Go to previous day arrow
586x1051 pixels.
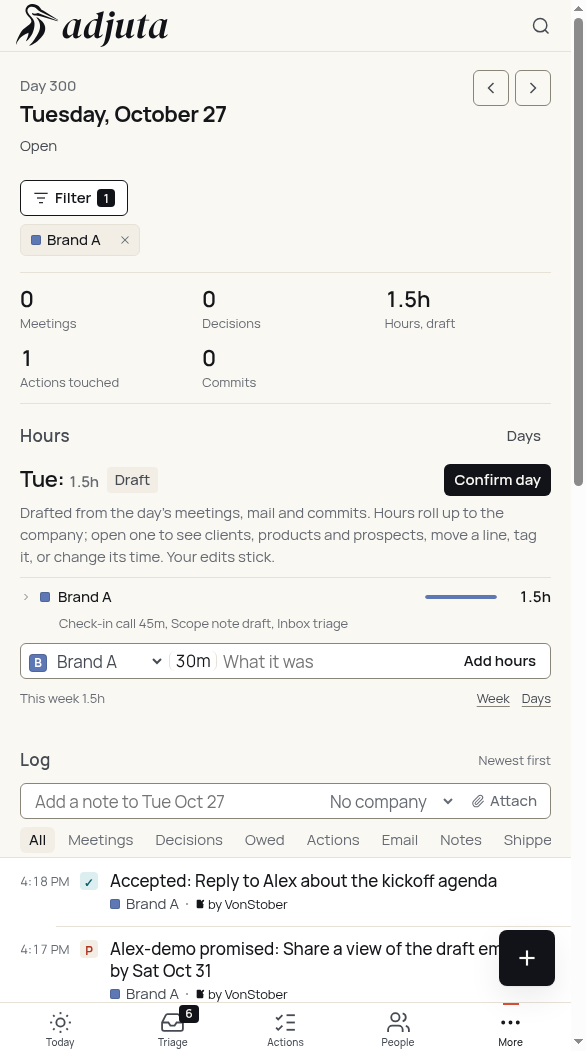[491, 88]
